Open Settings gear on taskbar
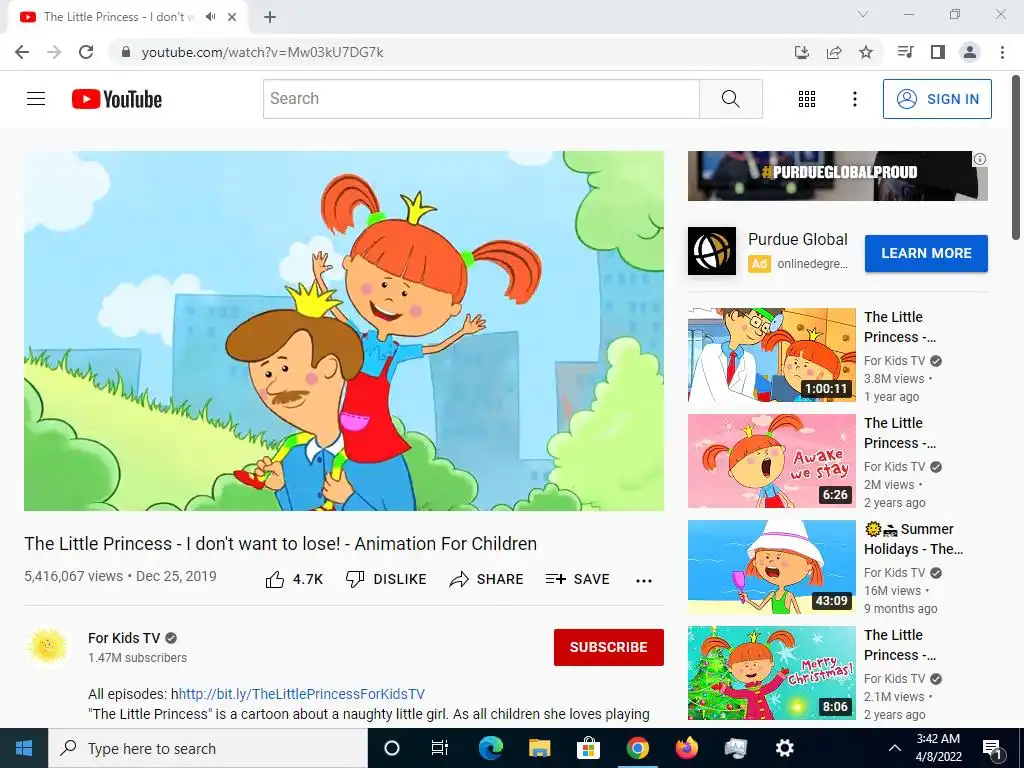 (x=784, y=748)
